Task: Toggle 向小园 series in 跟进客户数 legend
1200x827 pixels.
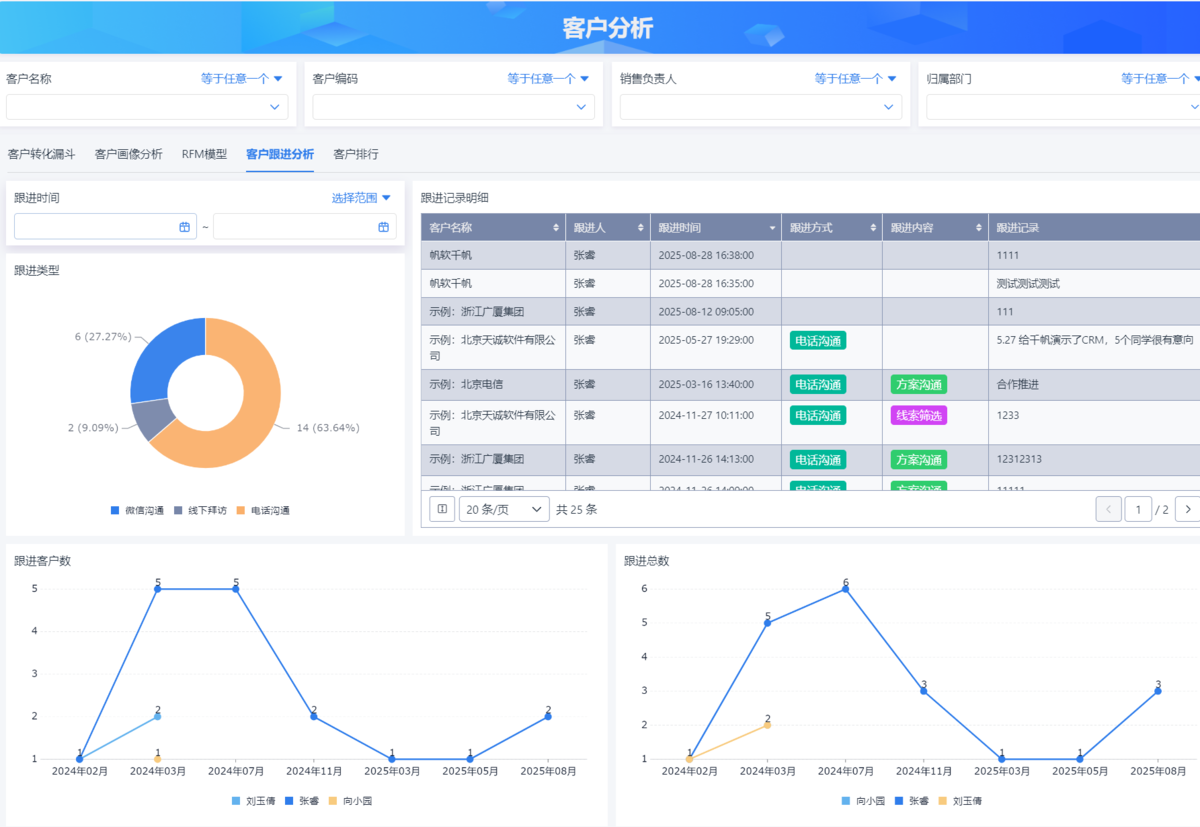Action: point(350,801)
